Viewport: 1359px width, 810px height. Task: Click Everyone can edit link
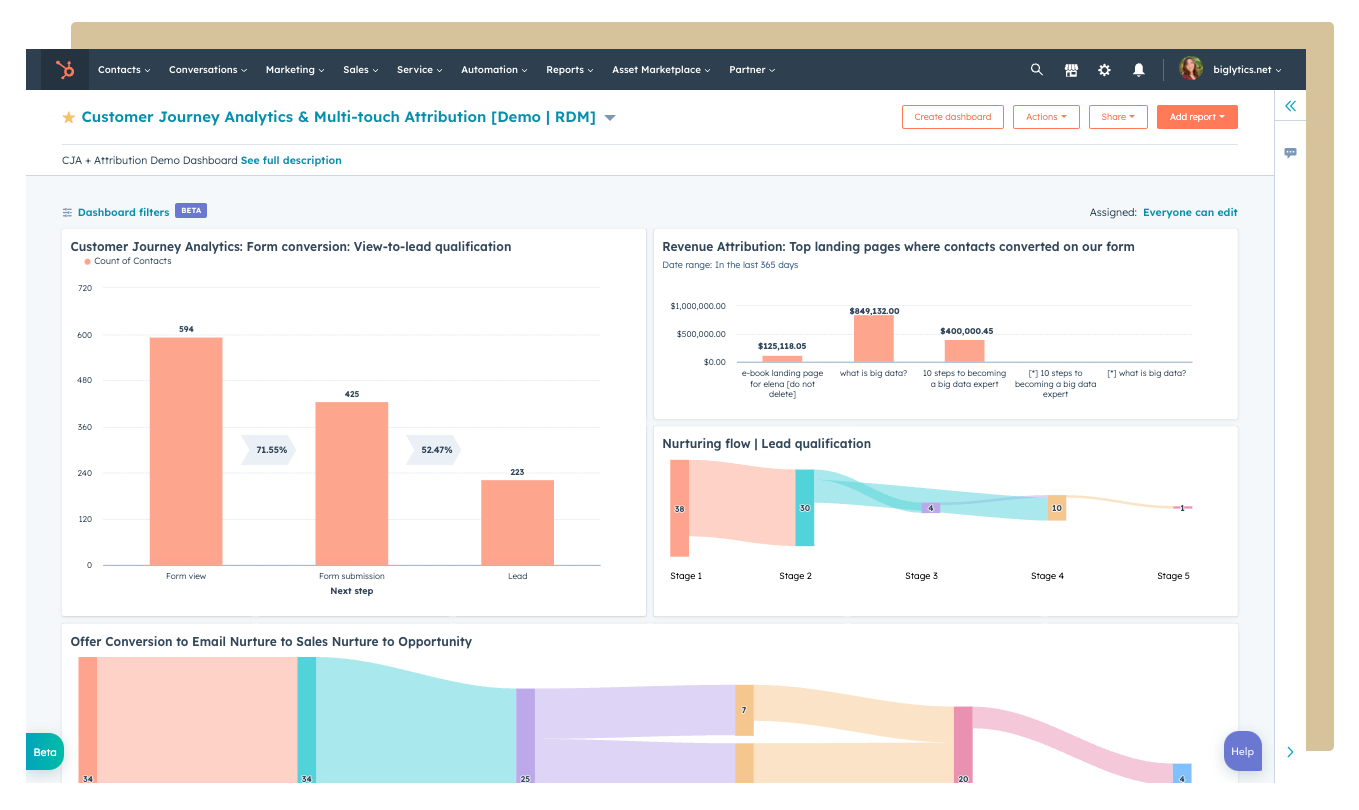coord(1190,212)
